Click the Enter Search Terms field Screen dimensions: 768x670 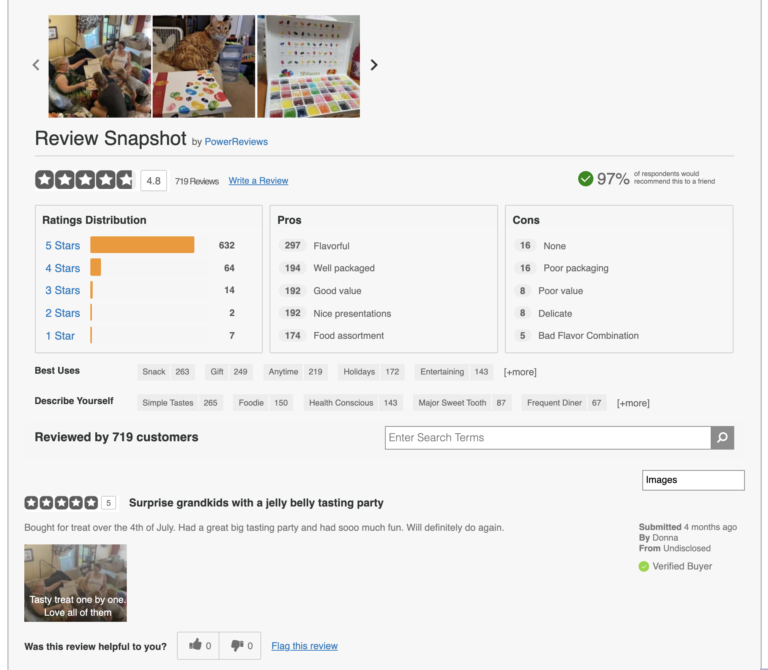[x=547, y=438]
